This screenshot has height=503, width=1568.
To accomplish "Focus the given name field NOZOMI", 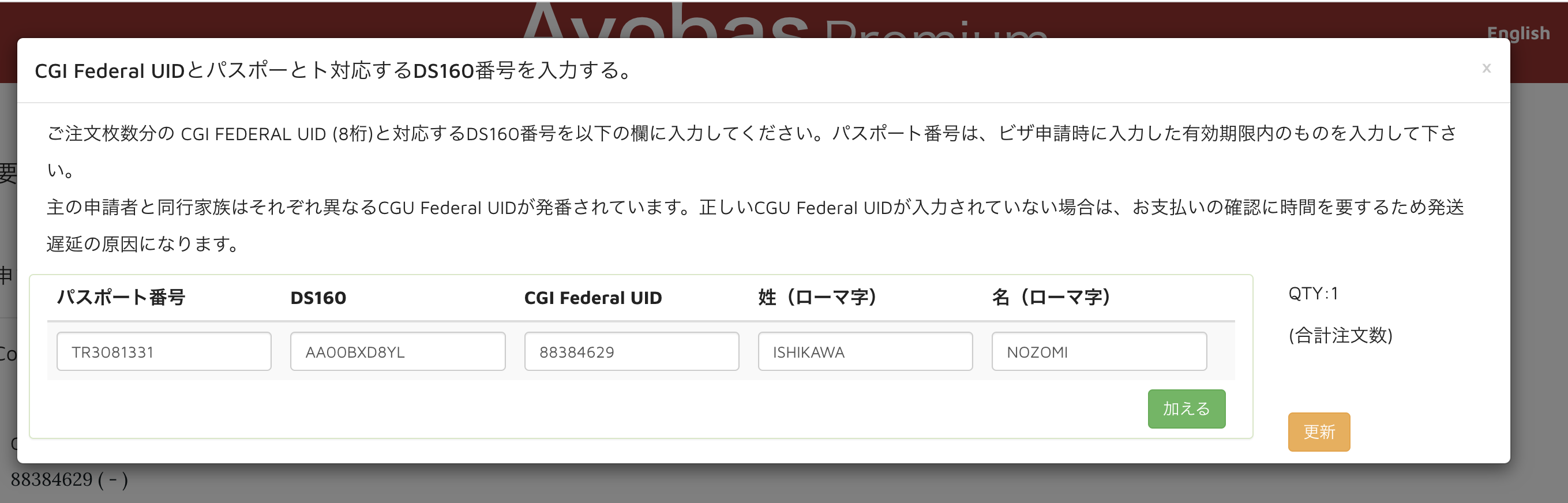I will pos(1098,351).
